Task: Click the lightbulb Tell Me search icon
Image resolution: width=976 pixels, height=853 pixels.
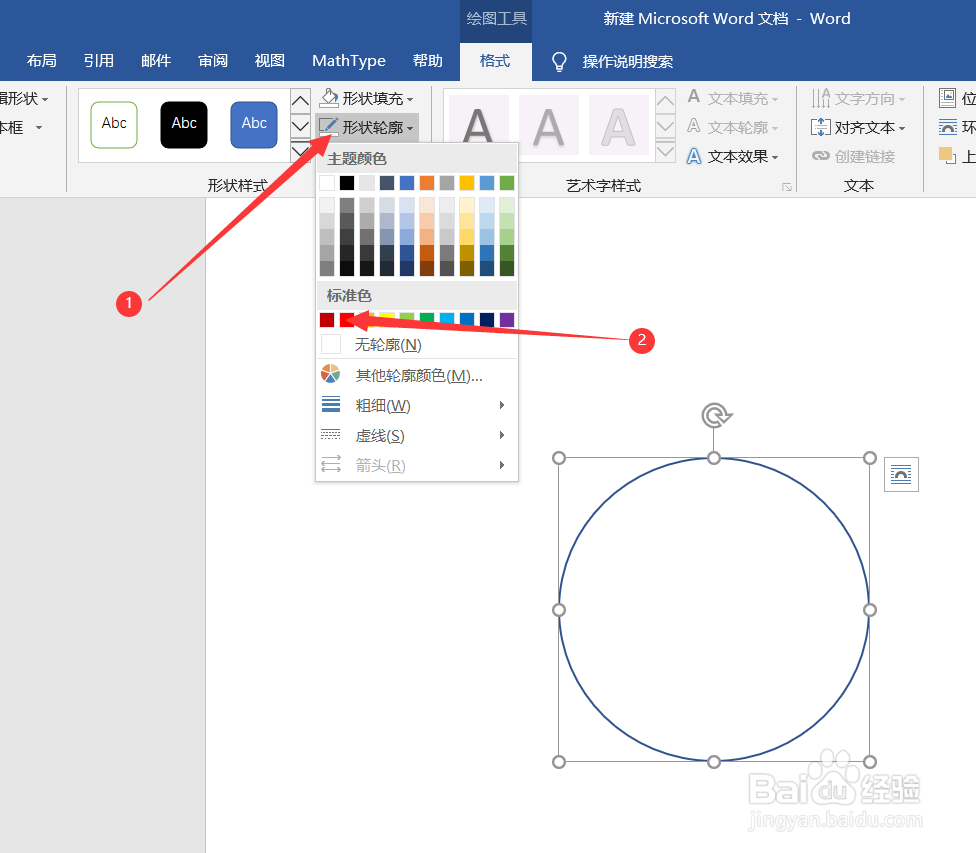Action: (x=559, y=62)
